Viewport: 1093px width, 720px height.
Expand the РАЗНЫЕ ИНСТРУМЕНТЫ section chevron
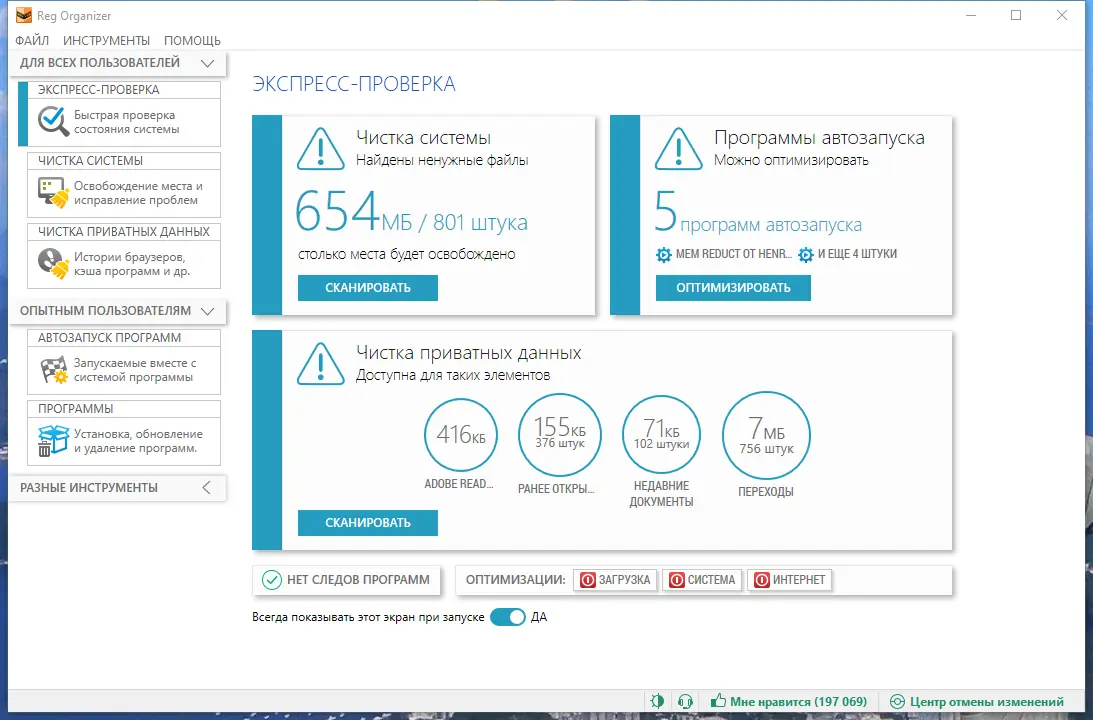point(206,487)
